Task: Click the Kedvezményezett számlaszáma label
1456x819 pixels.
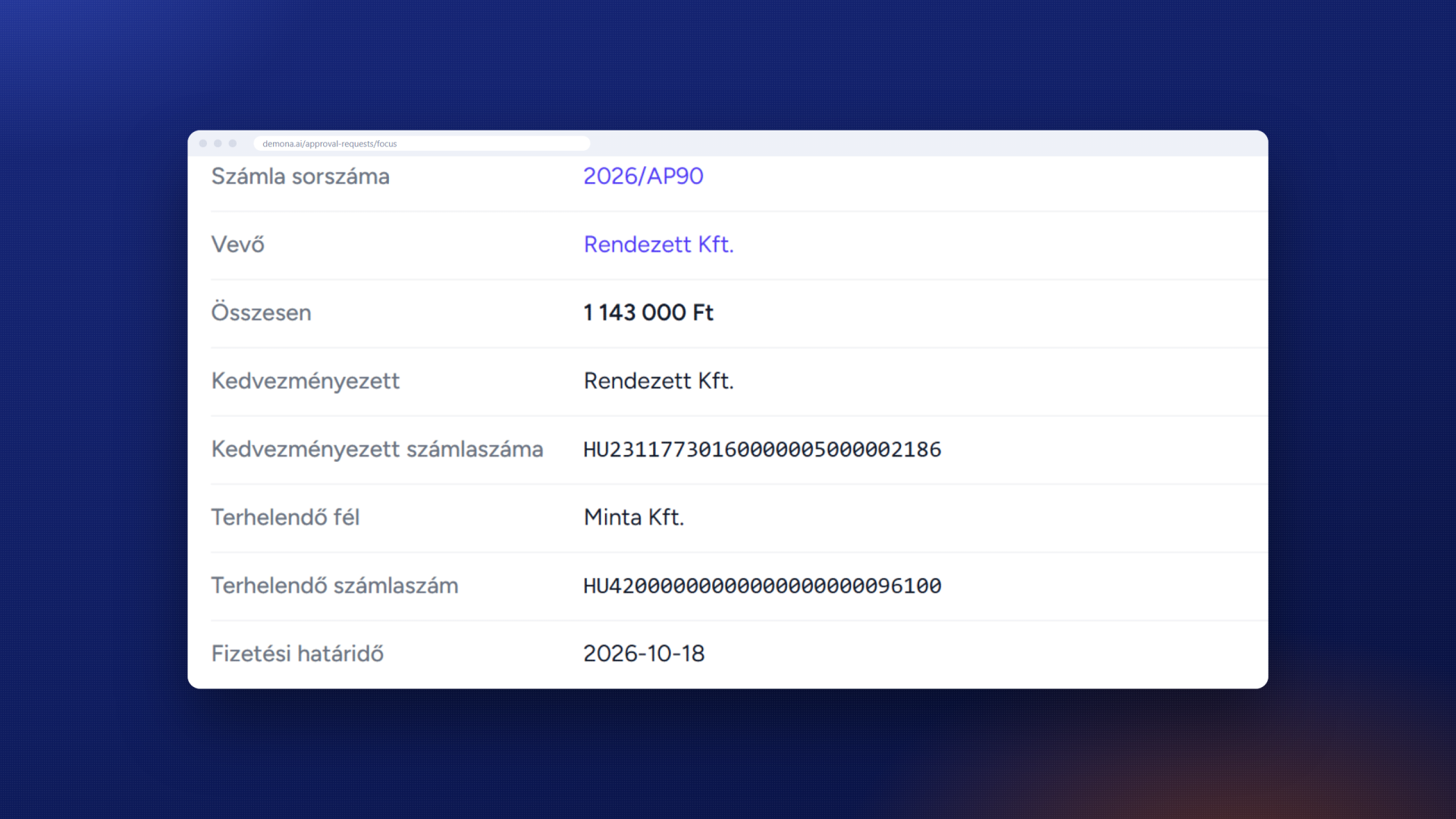Action: [377, 449]
